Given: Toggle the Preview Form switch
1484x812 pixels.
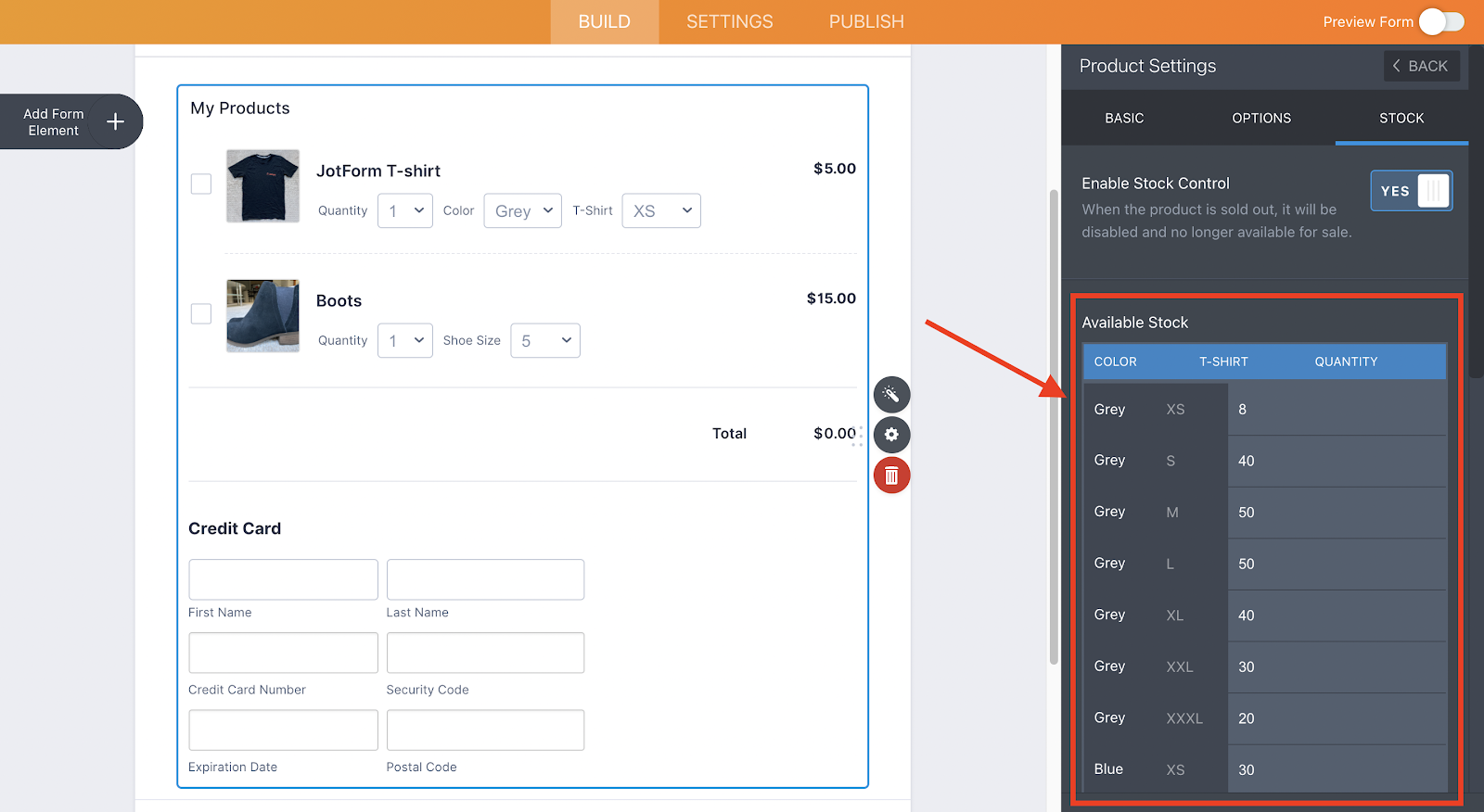Looking at the screenshot, I should [x=1441, y=21].
